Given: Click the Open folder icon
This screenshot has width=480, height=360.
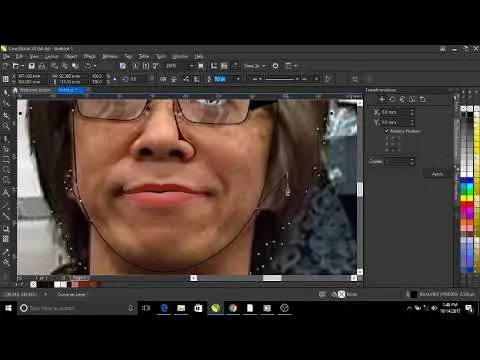Looking at the screenshot, I should pos(15,66).
